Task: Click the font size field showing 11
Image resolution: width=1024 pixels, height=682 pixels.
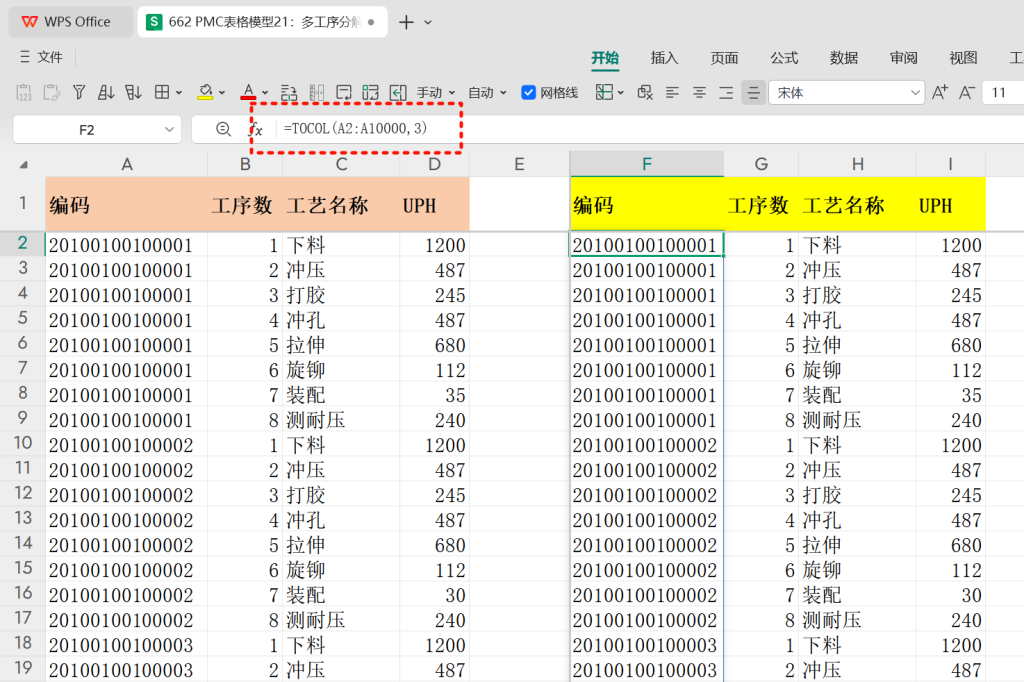Action: pyautogui.click(x=1003, y=93)
